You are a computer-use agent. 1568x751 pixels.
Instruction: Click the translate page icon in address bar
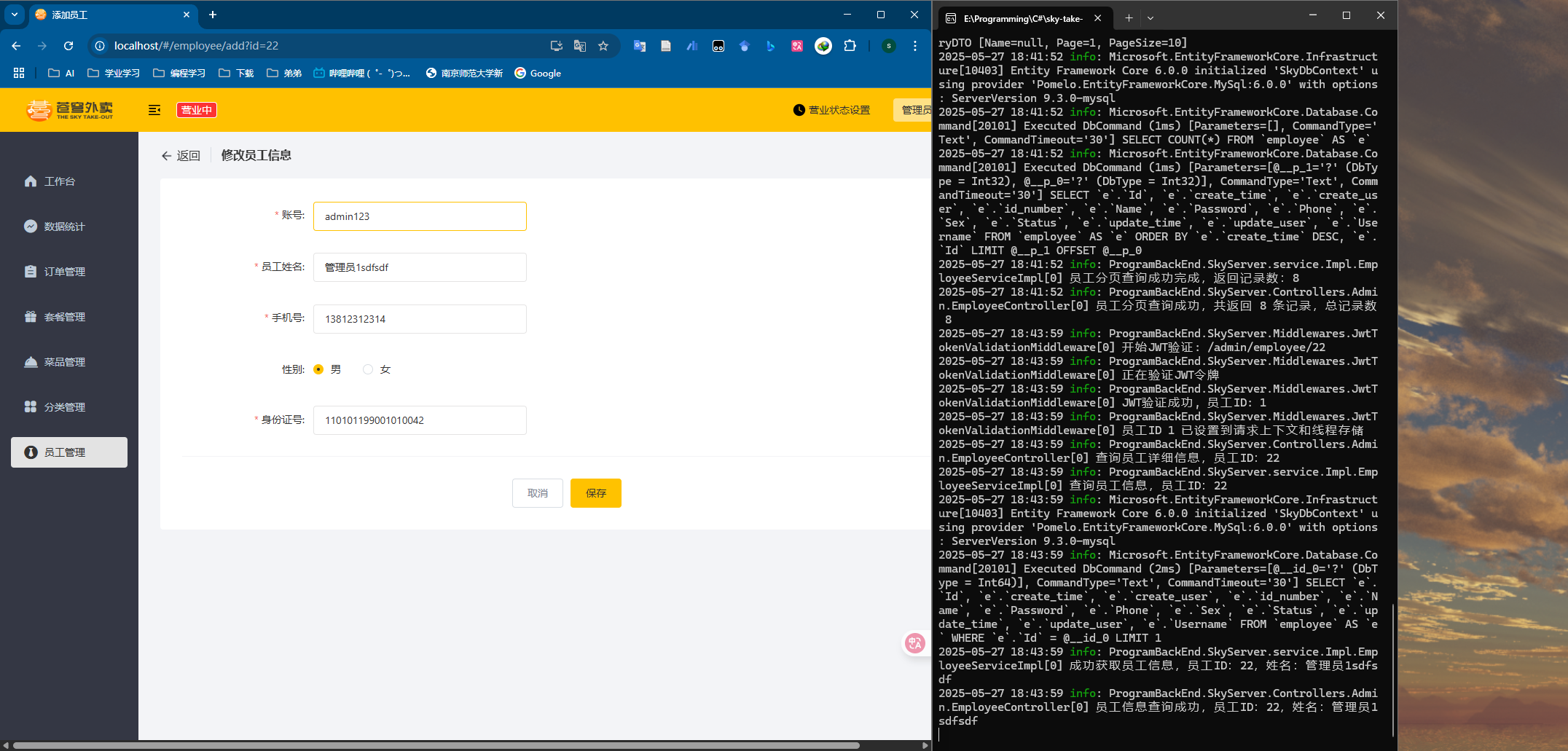pos(580,46)
